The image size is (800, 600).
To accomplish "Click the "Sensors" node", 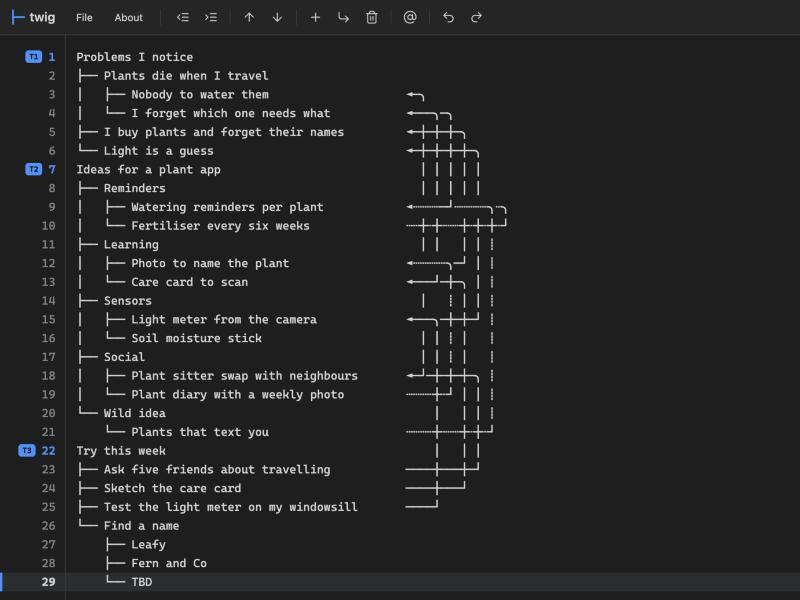I will (128, 301).
